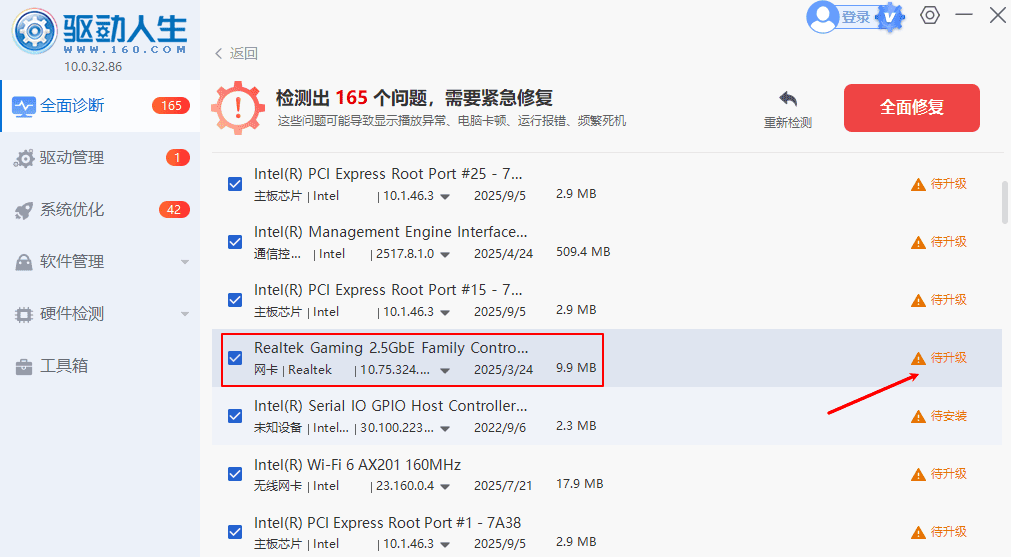Expand the 软件管理 submenu arrow
Screen dimensions: 1011x557
click(x=185, y=262)
